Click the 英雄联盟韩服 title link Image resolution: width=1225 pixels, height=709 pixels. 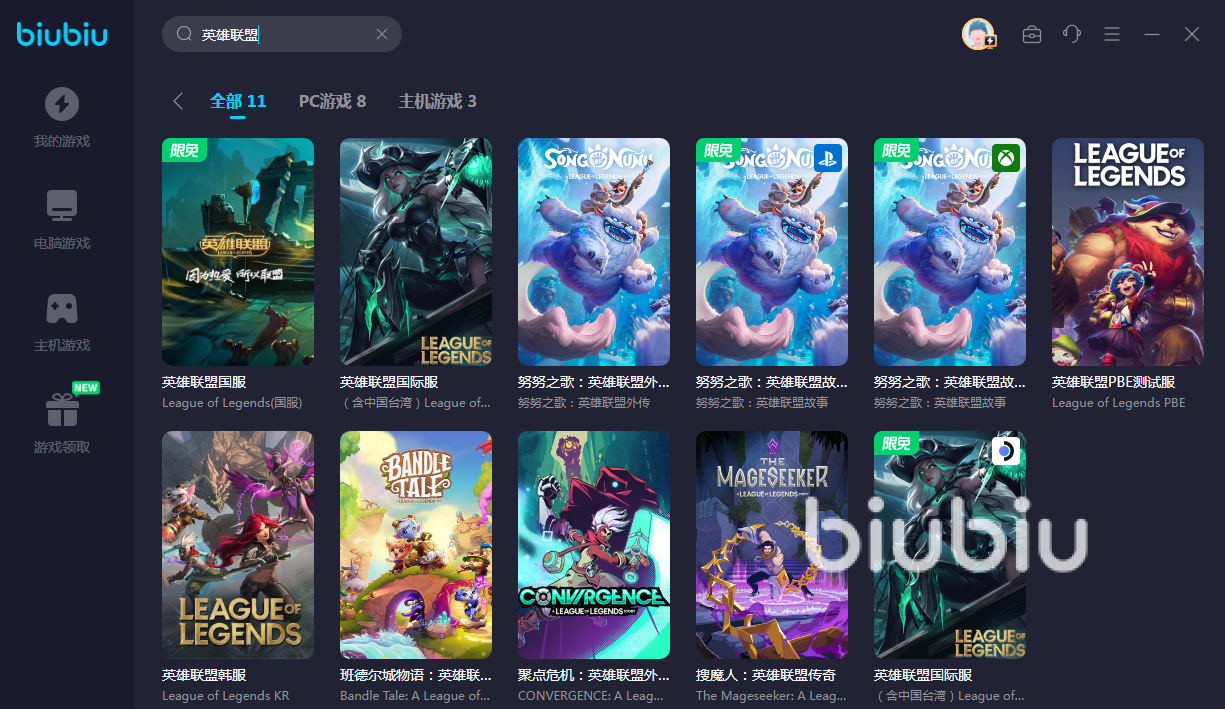pyautogui.click(x=204, y=675)
